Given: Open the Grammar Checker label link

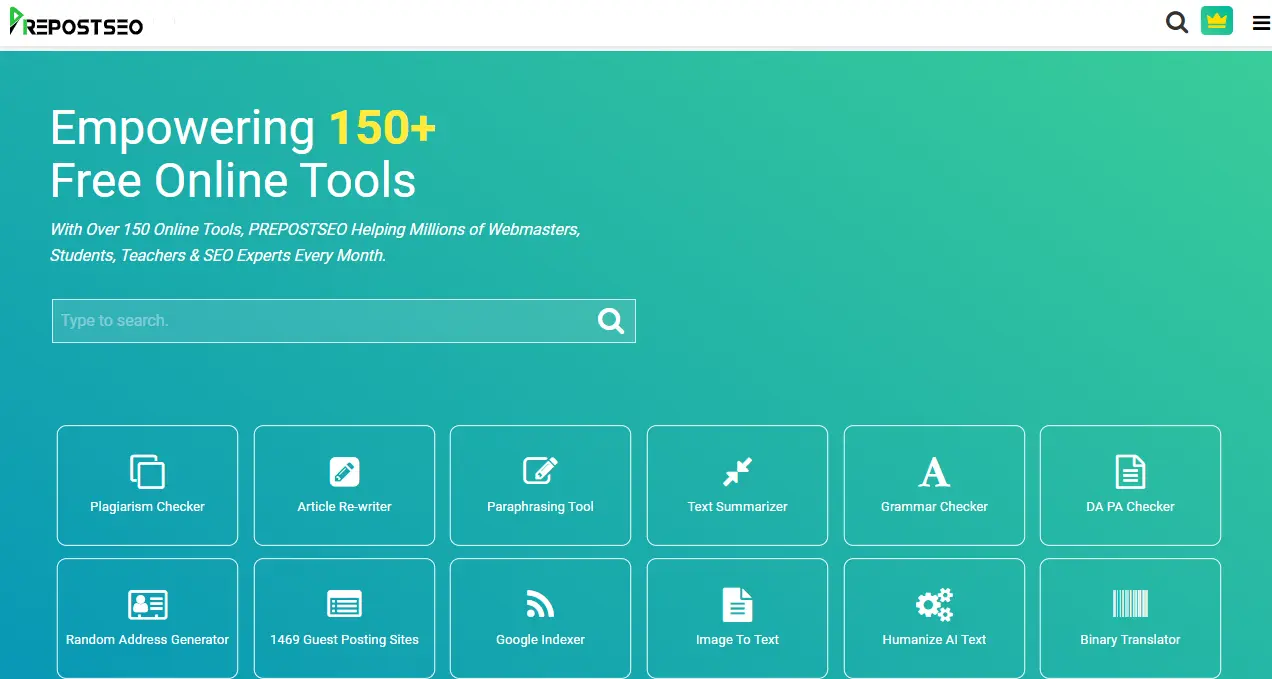Looking at the screenshot, I should point(934,507).
